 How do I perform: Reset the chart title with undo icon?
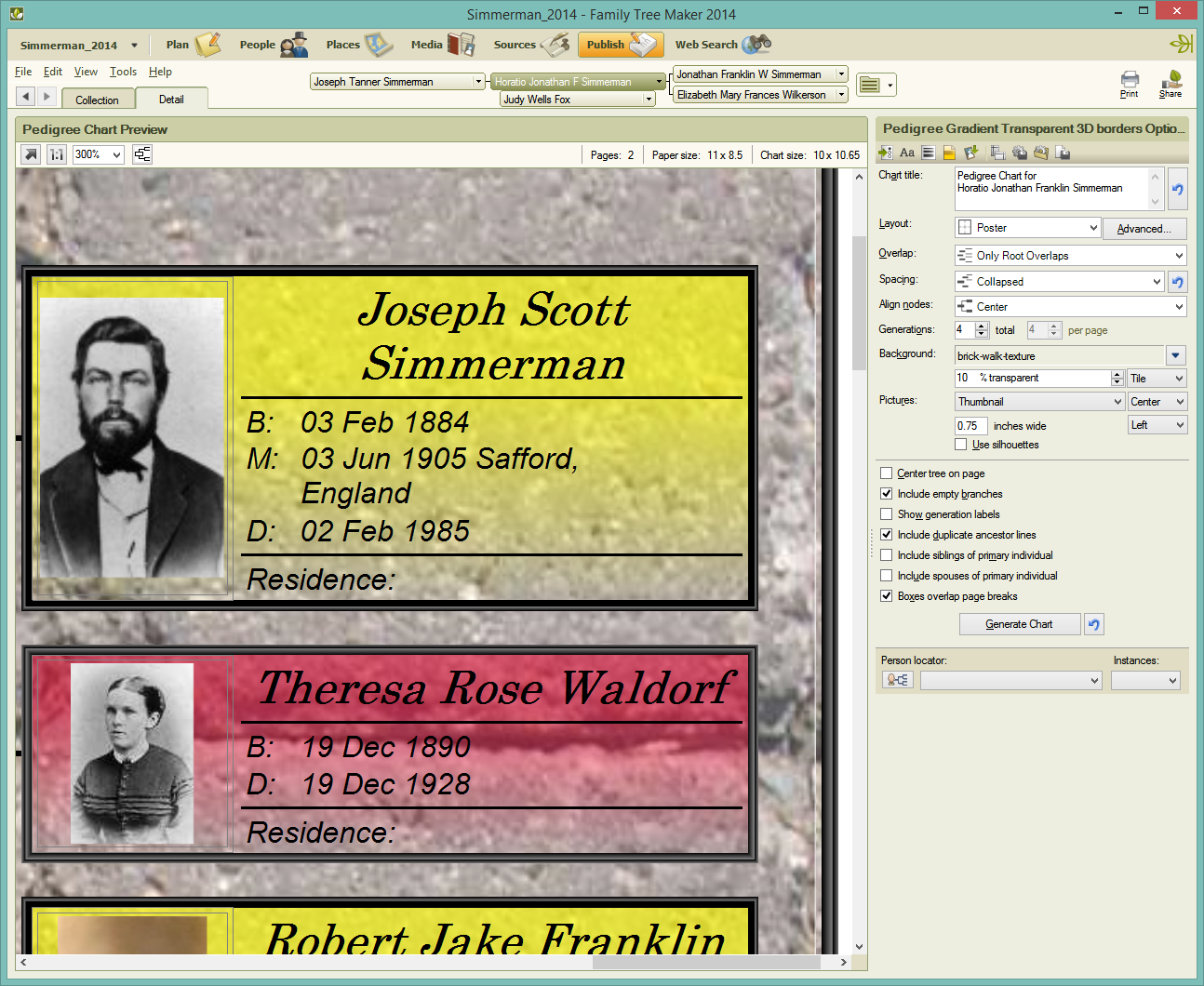pyautogui.click(x=1177, y=189)
